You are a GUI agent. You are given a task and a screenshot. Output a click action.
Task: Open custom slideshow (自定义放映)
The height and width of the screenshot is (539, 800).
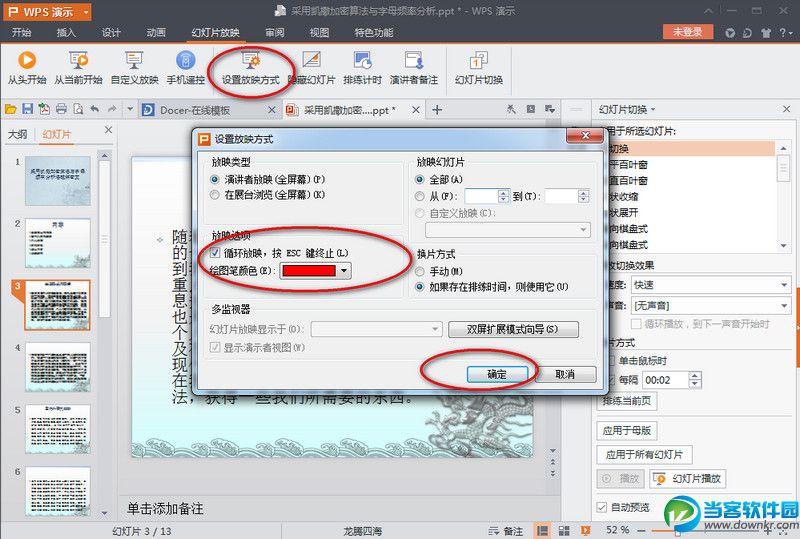click(x=134, y=67)
